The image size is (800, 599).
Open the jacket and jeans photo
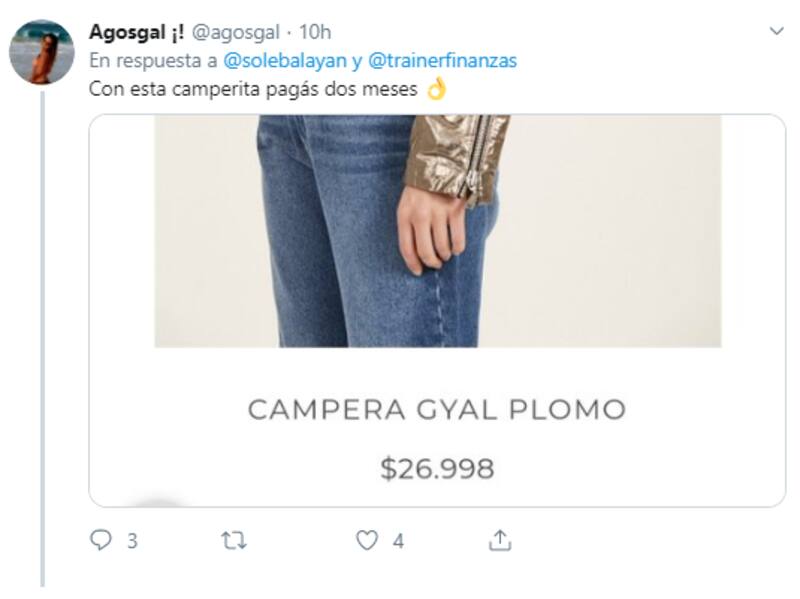click(x=438, y=231)
